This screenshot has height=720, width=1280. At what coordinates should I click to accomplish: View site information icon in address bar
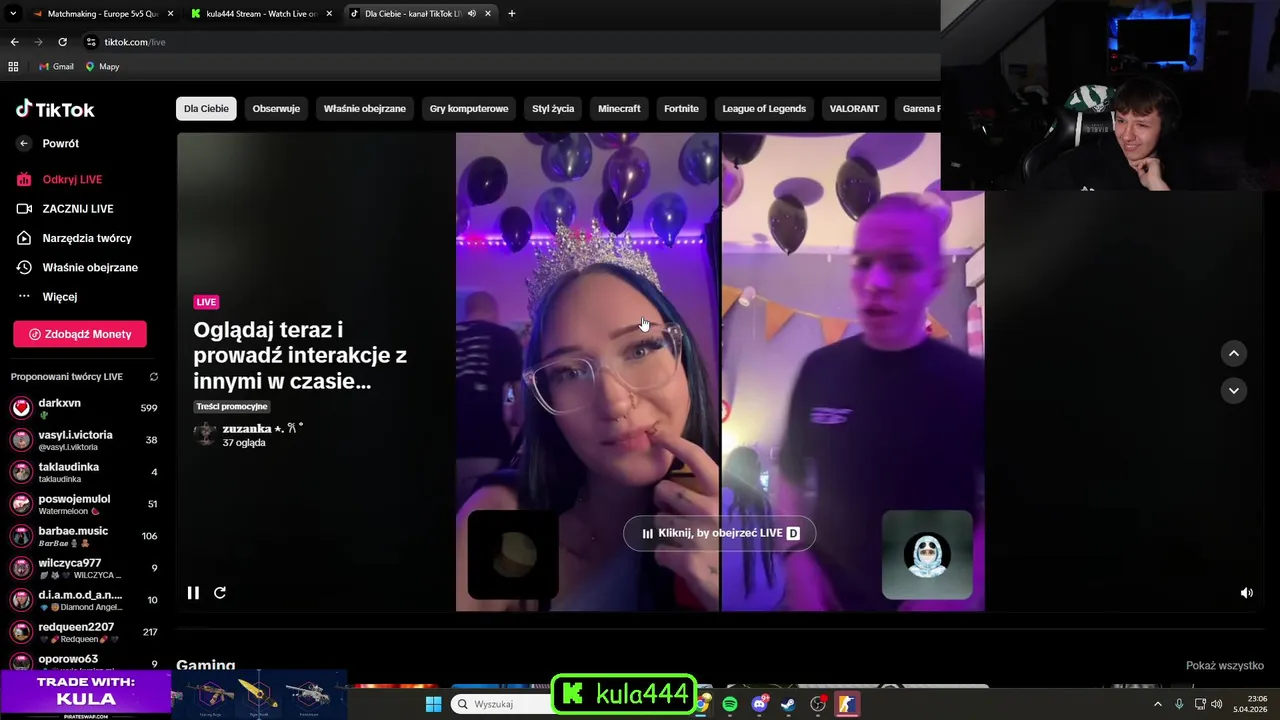pyautogui.click(x=91, y=42)
